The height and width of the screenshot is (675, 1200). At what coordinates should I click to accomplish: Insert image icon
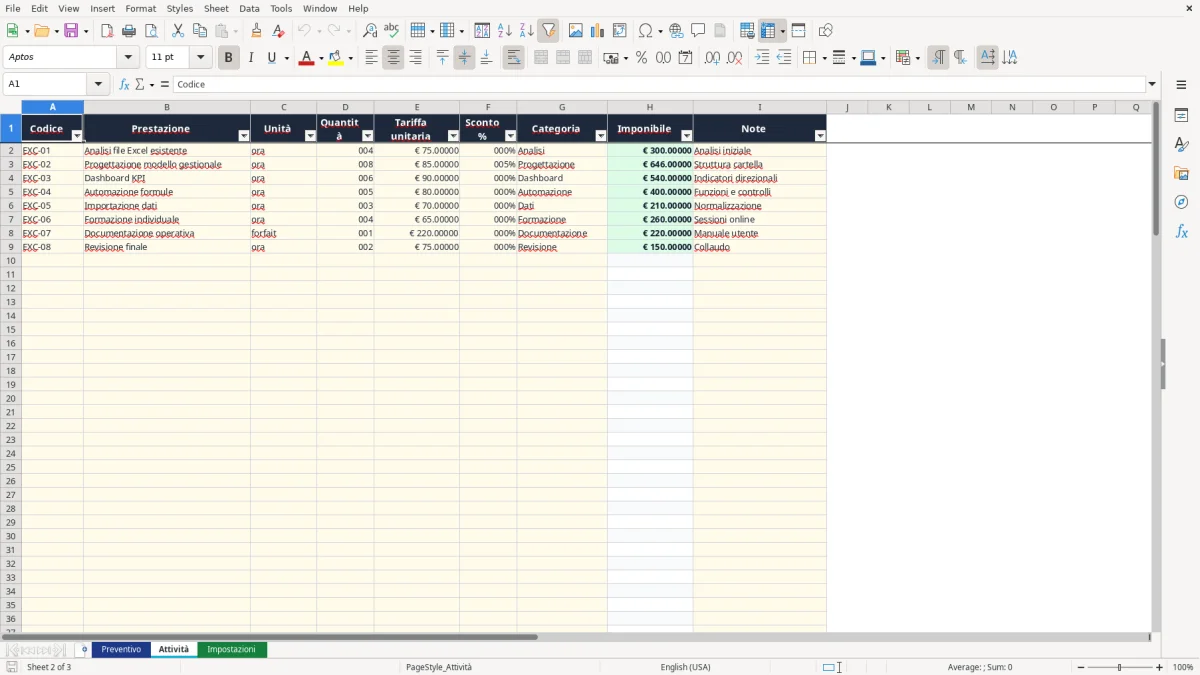(x=576, y=31)
